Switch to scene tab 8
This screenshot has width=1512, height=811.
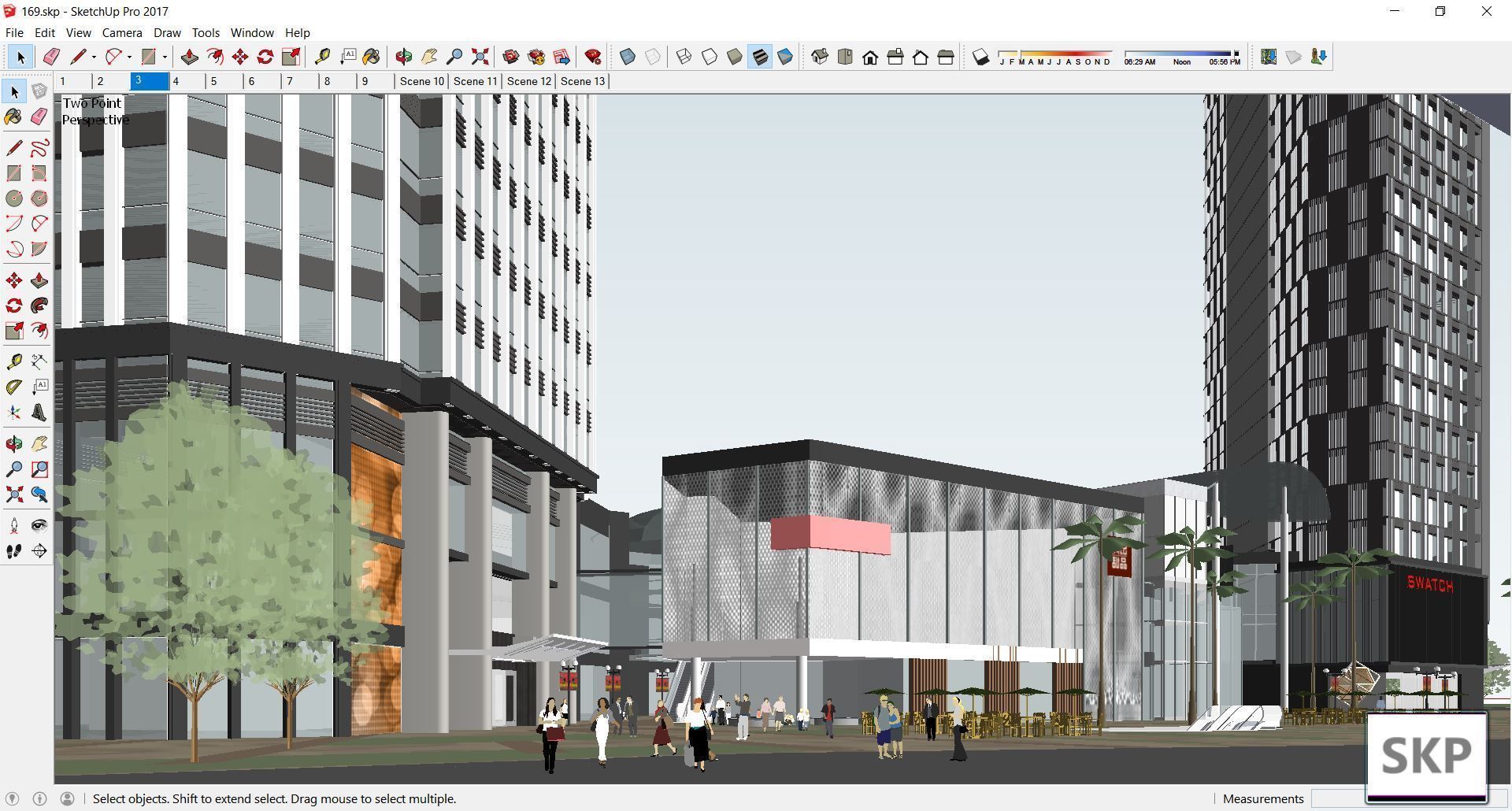coord(338,81)
